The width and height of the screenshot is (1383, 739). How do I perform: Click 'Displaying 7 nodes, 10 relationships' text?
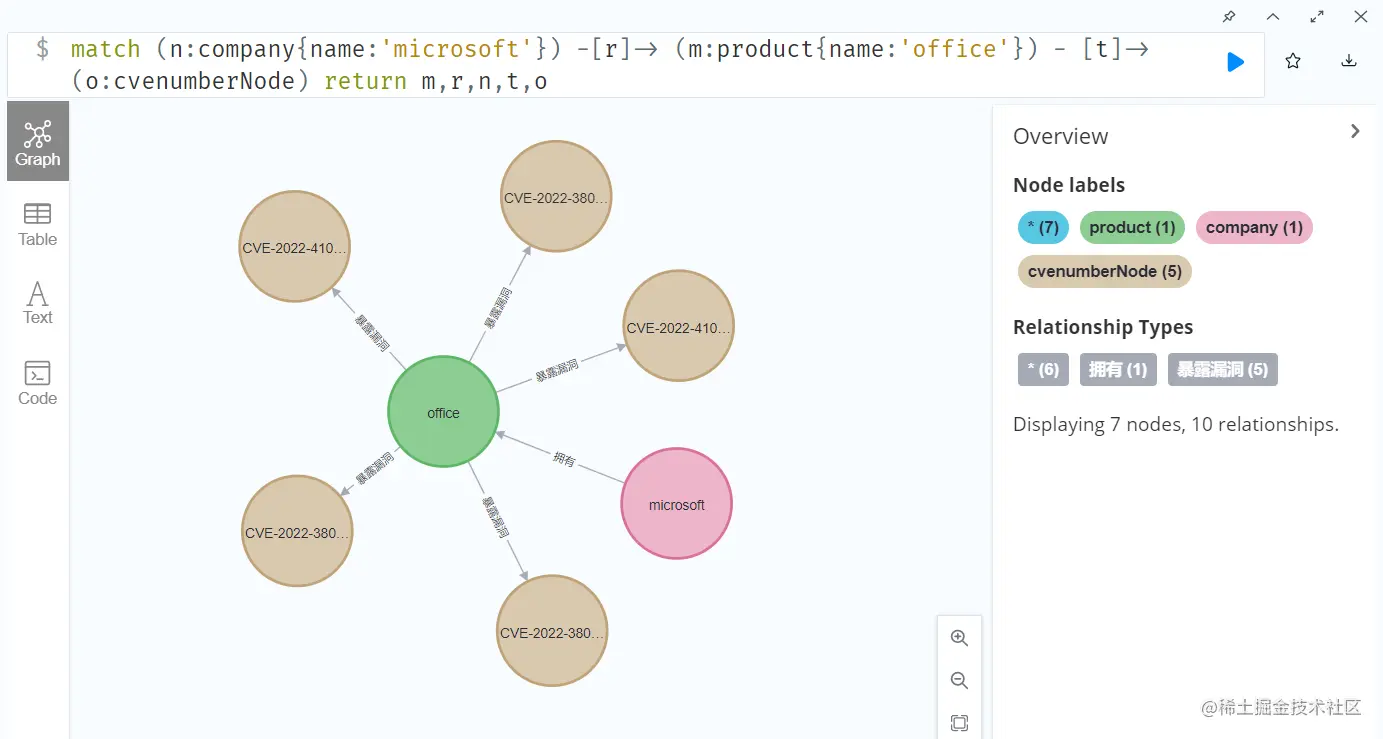click(x=1176, y=424)
